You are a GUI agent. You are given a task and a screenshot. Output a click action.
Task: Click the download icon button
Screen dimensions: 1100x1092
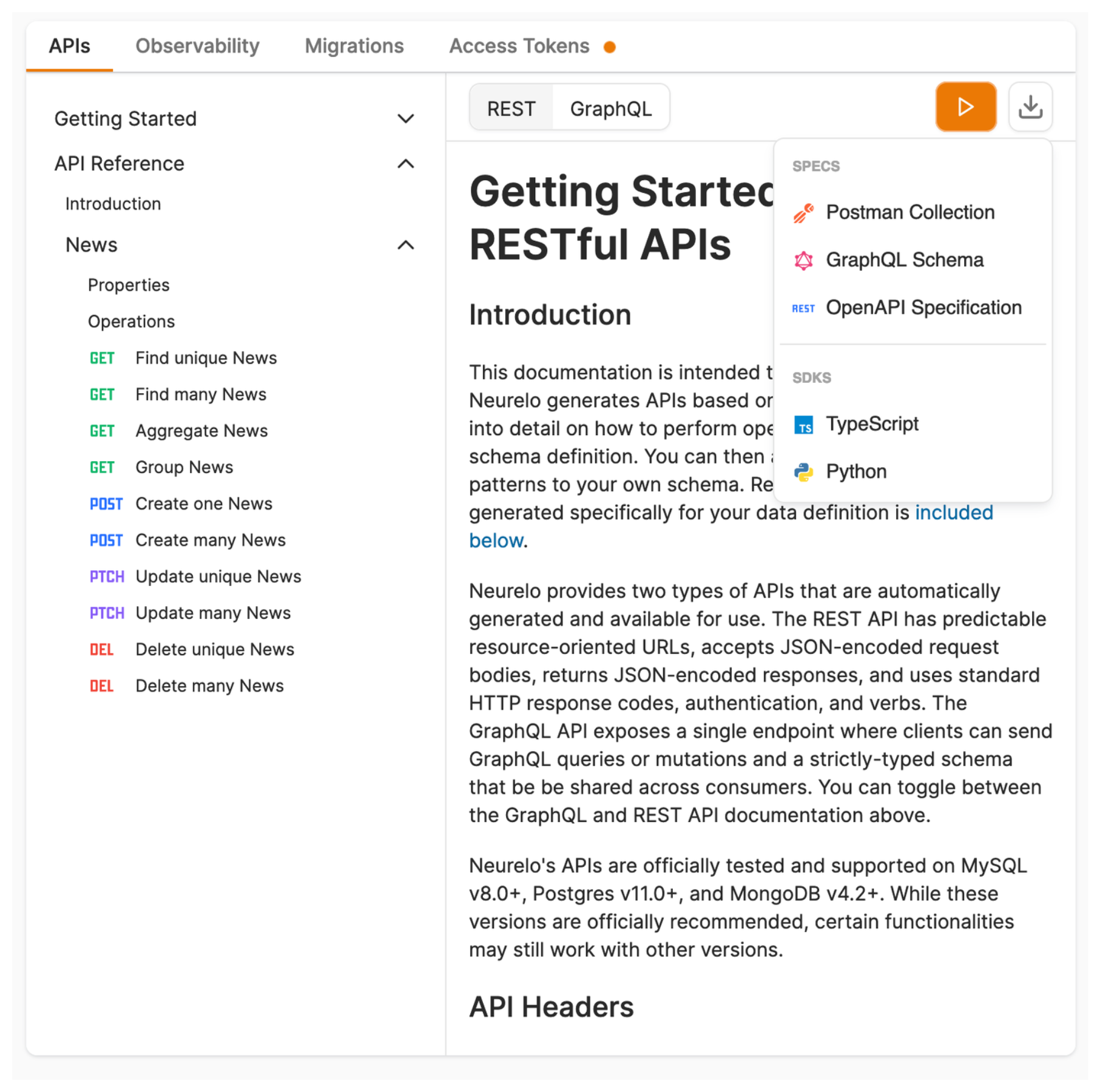(x=1030, y=107)
